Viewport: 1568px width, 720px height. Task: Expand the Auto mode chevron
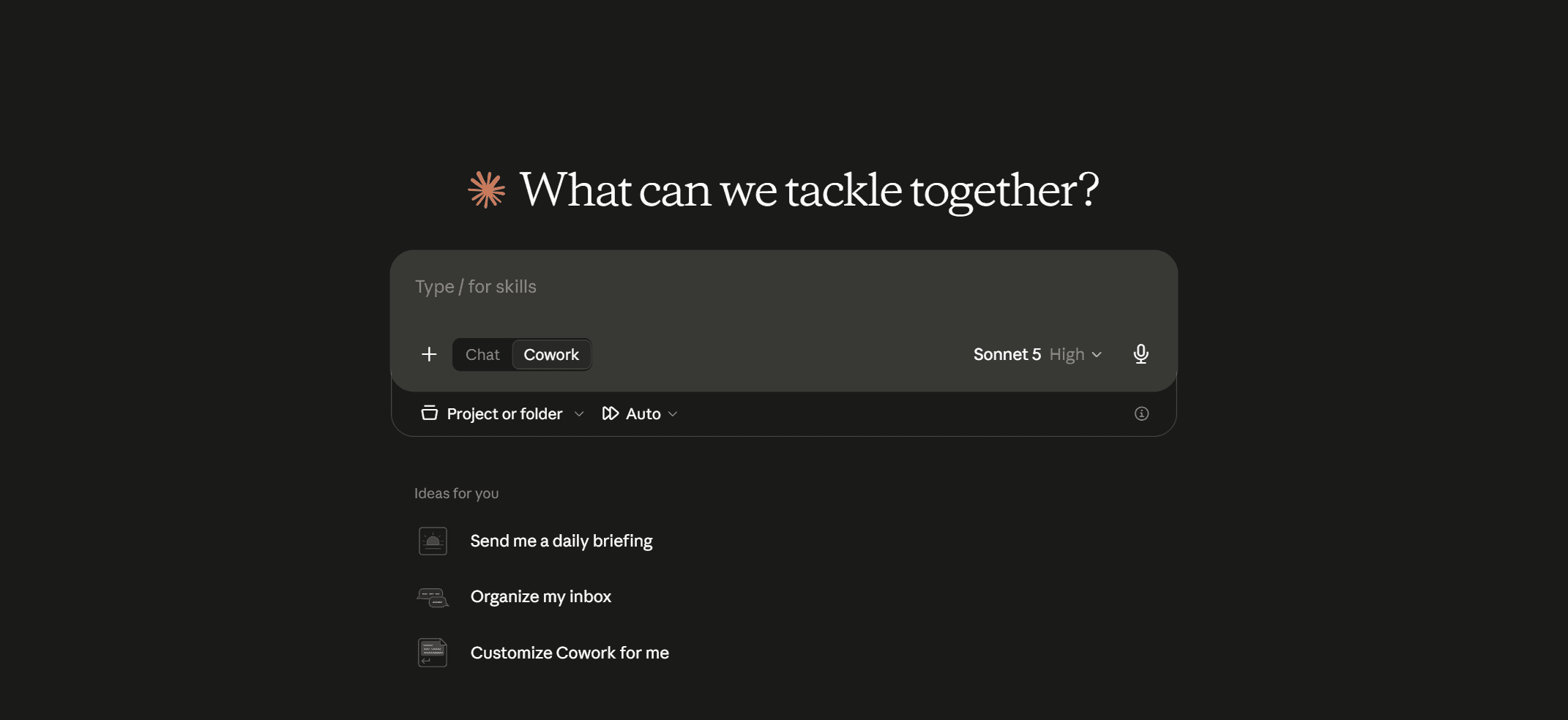(x=673, y=414)
